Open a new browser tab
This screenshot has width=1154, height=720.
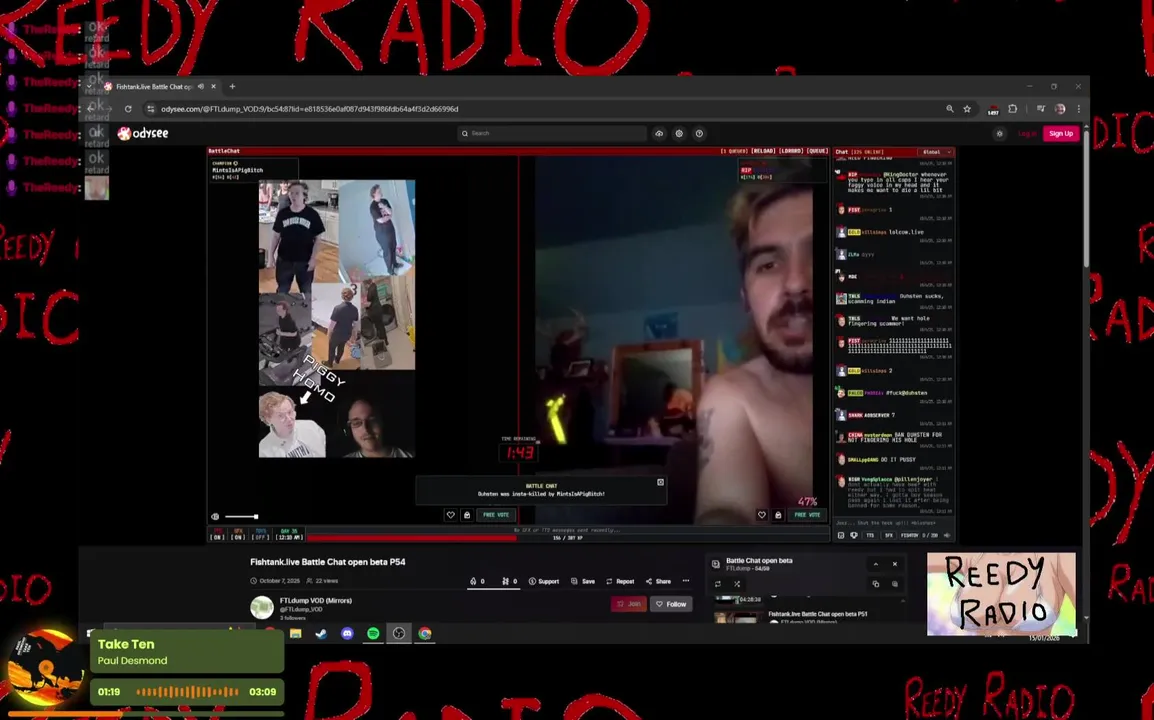(233, 86)
